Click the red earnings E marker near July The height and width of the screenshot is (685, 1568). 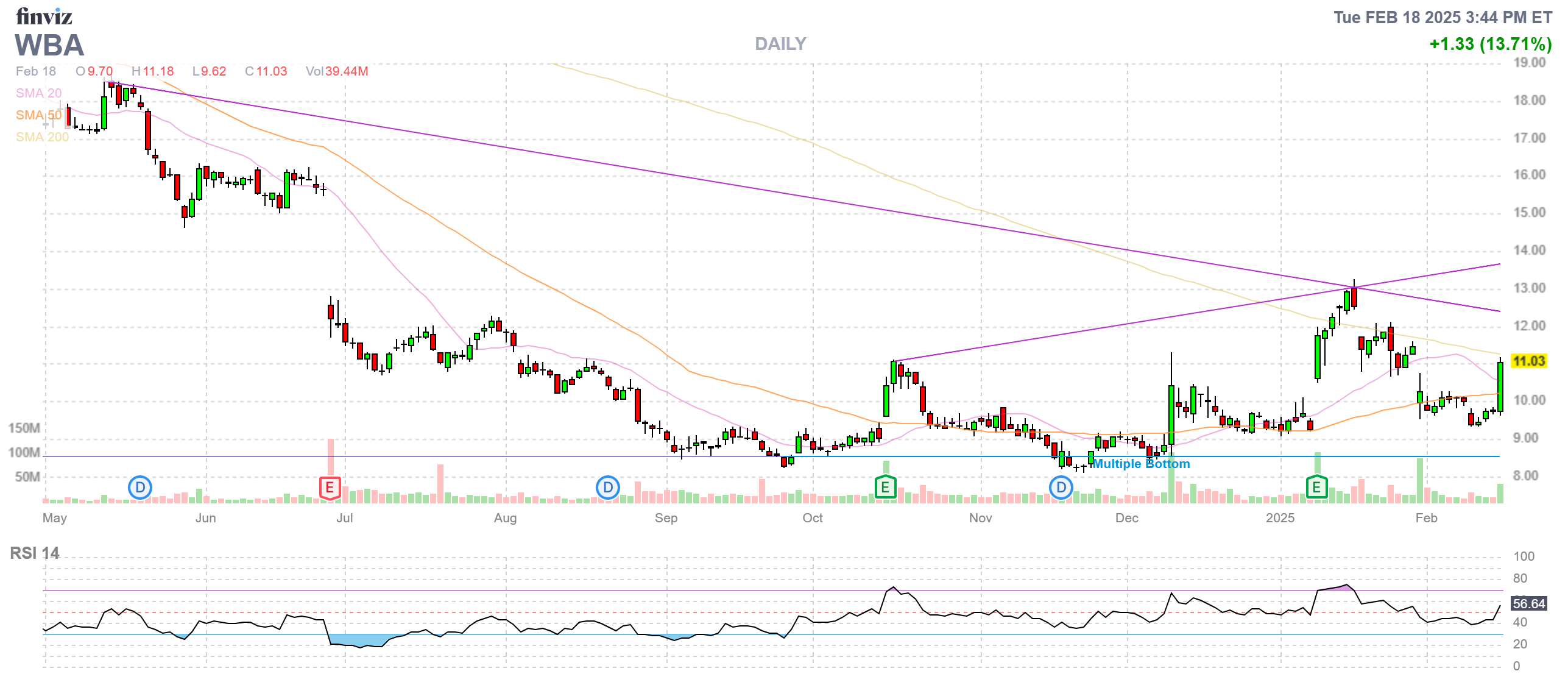tap(330, 488)
